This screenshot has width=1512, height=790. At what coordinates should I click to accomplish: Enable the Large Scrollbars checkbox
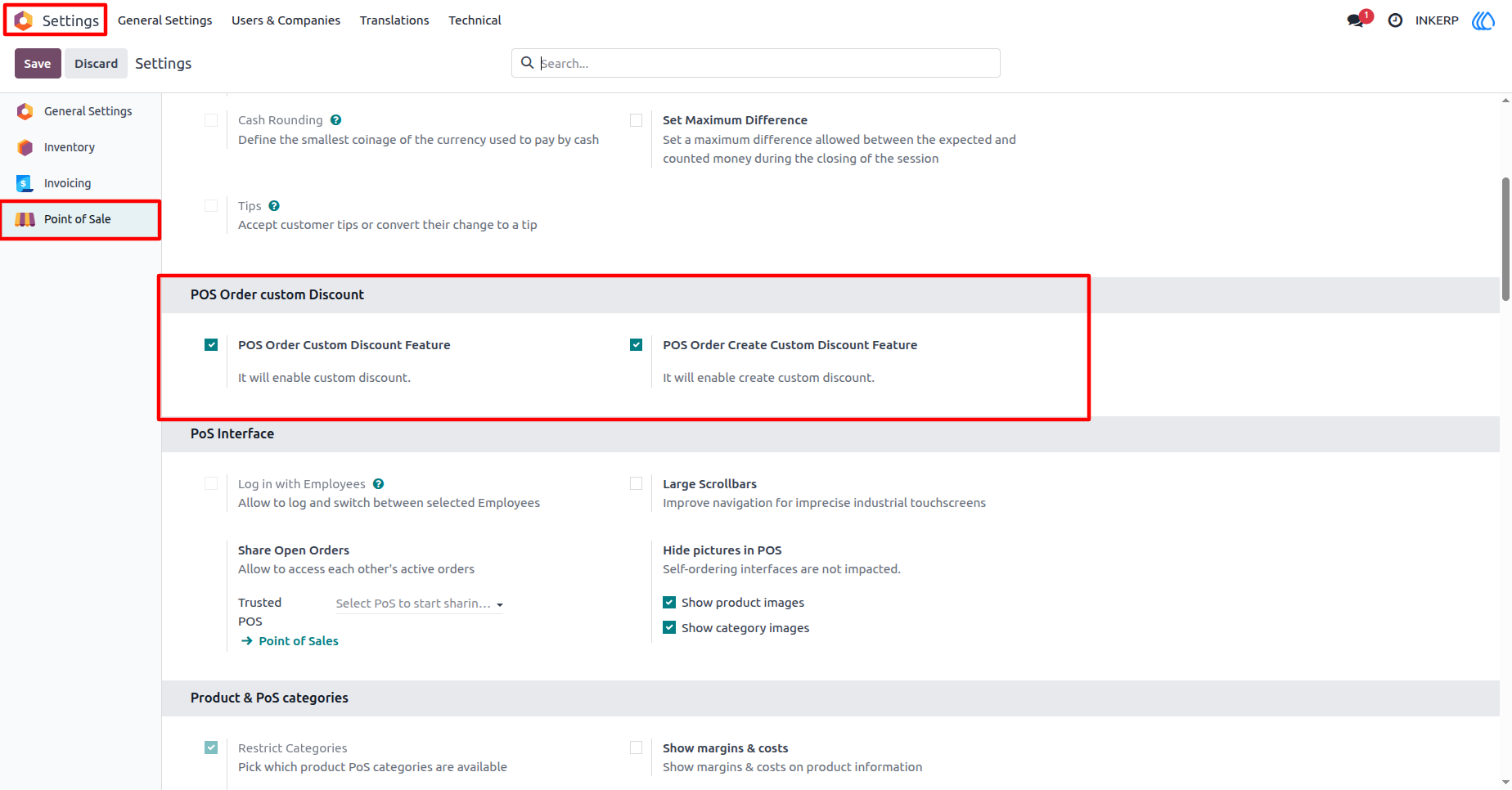coord(636,484)
